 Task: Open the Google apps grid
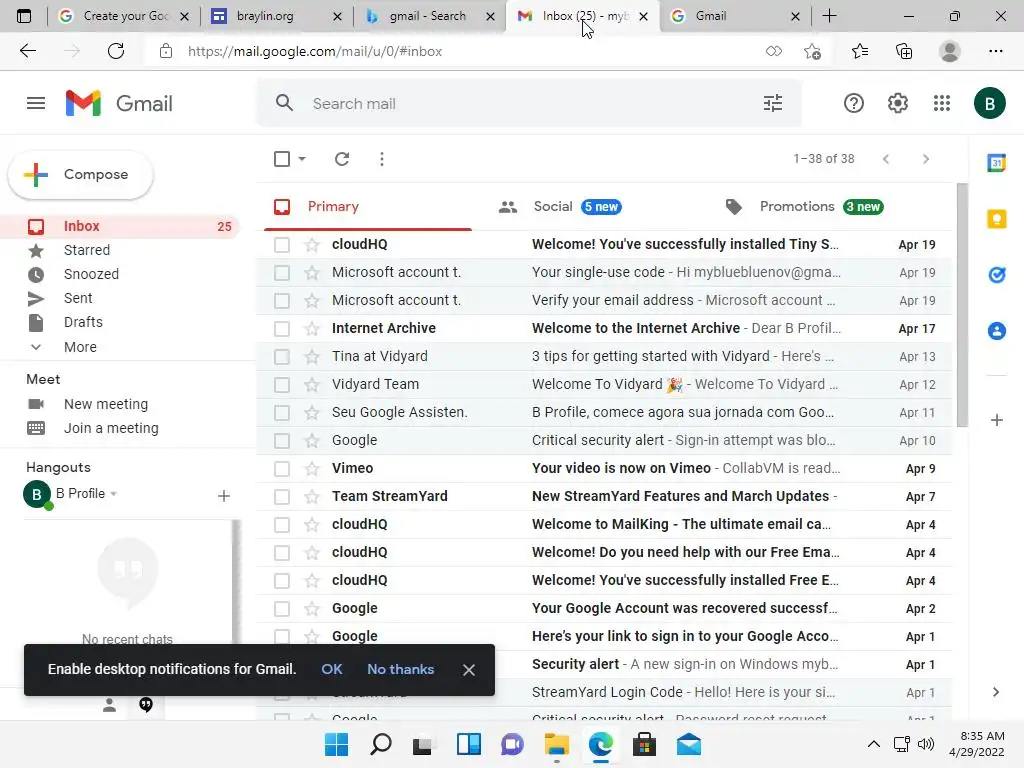(x=942, y=103)
